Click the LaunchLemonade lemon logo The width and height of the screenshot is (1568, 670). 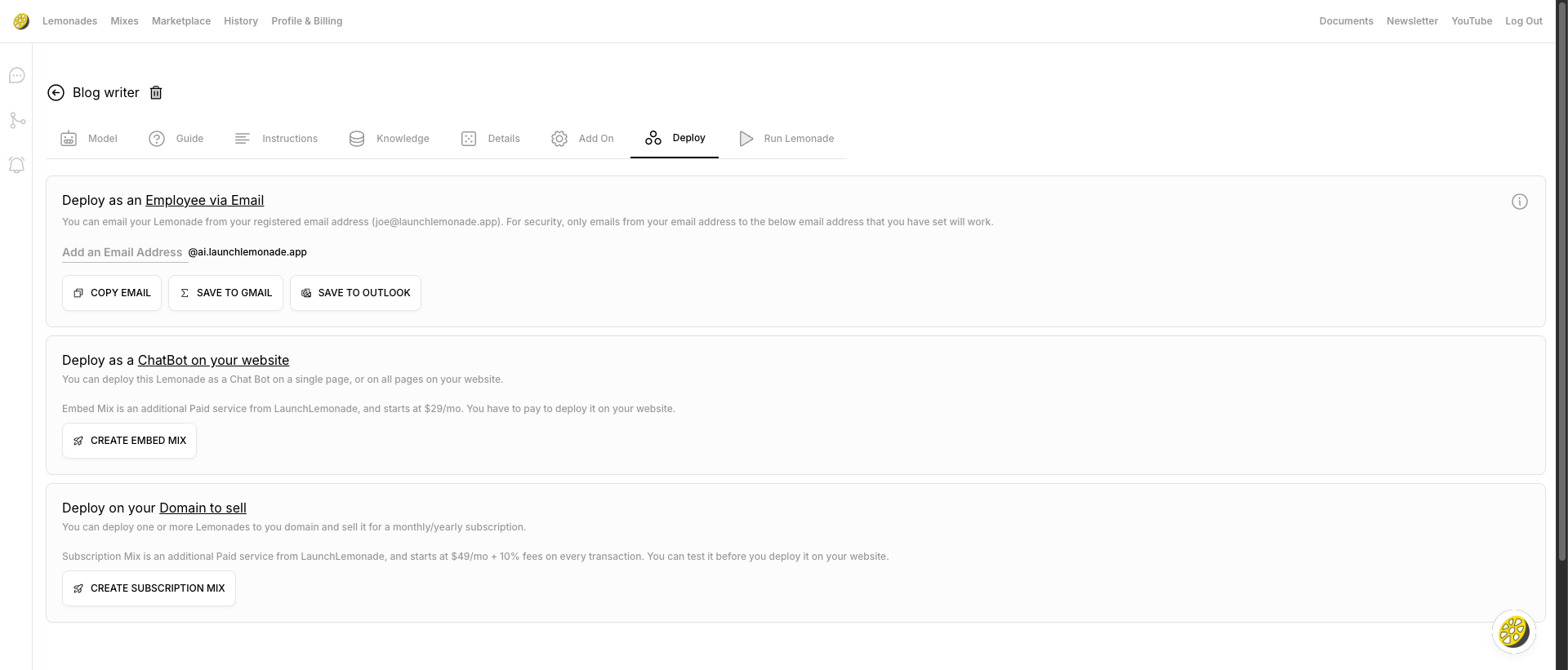coord(21,21)
